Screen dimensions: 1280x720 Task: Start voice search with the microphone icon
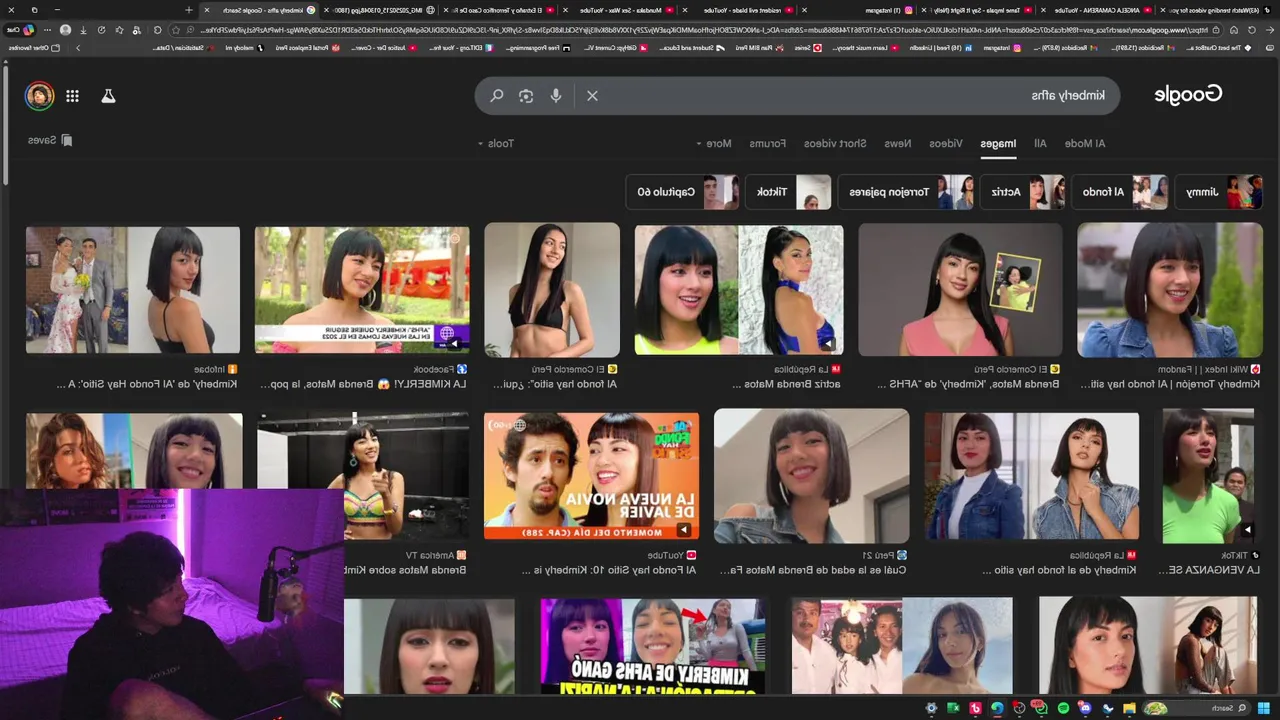tap(556, 96)
